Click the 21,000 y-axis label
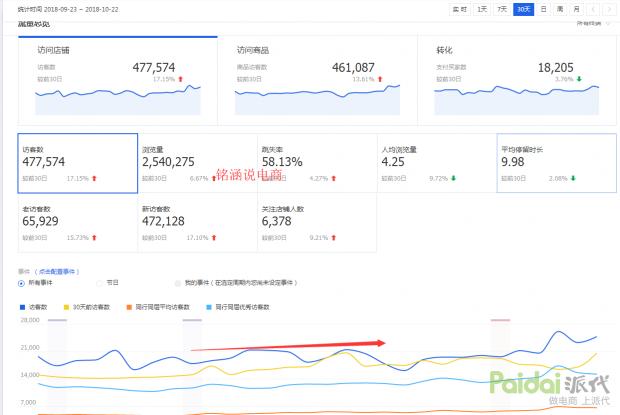620x415 pixels. click(x=30, y=347)
